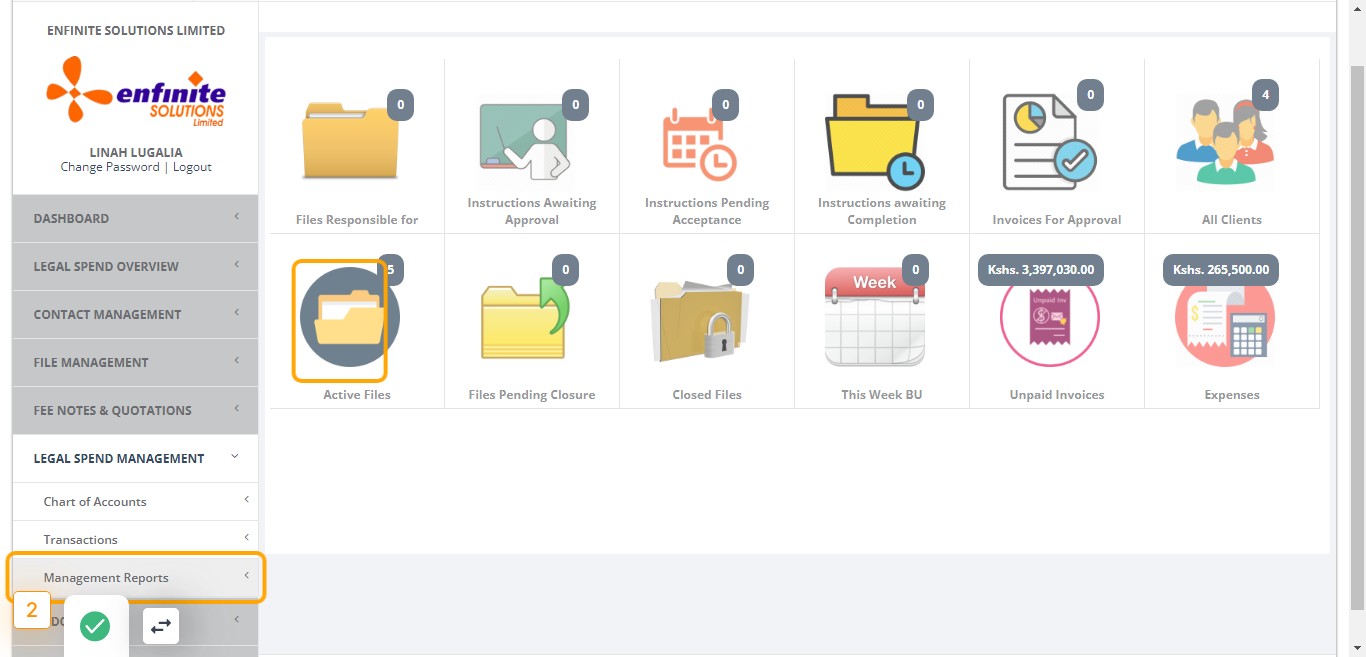Click the All Clients label
1366x657 pixels.
[x=1232, y=220]
